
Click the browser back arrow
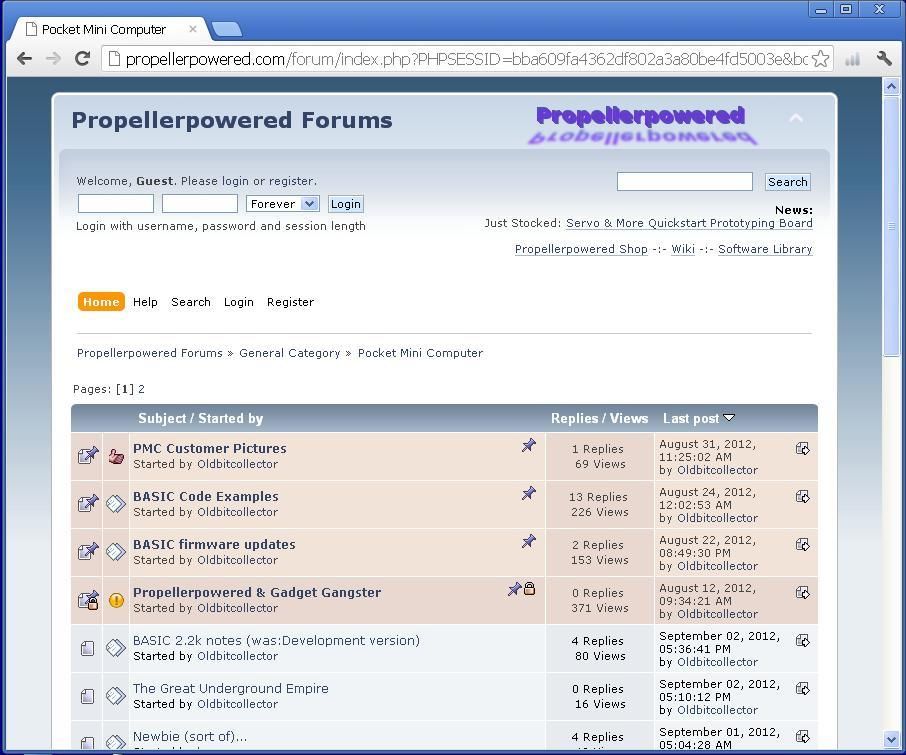click(24, 58)
